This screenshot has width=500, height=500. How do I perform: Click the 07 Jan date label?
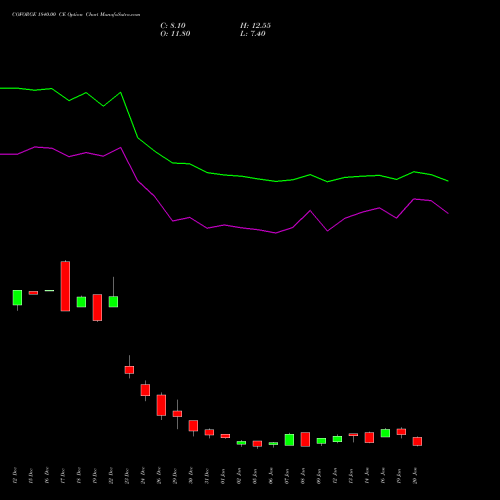pyautogui.click(x=286, y=476)
